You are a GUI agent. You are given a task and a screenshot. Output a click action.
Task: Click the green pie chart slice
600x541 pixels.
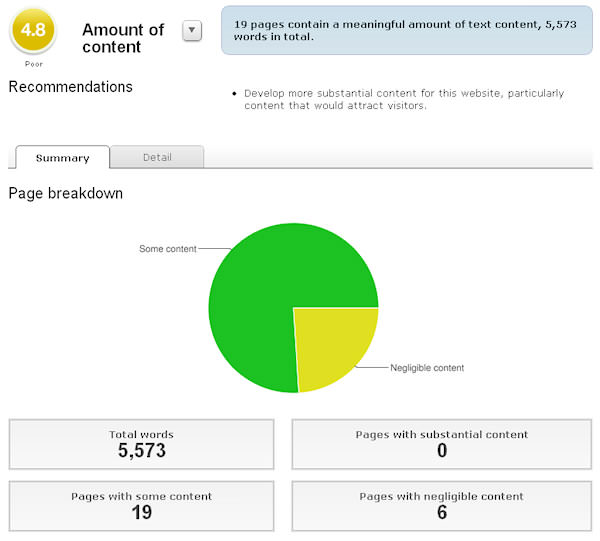(262, 300)
